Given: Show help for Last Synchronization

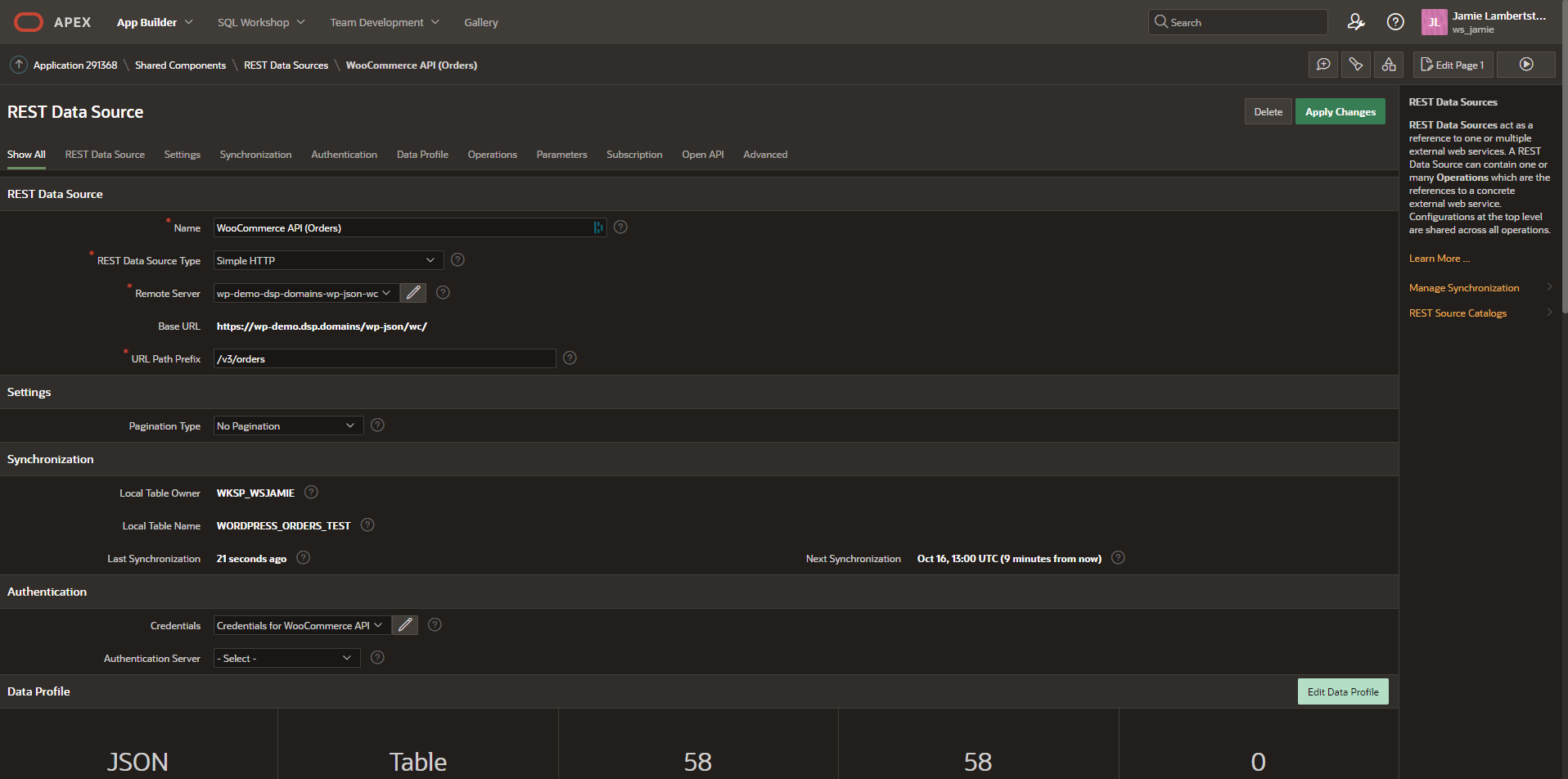Looking at the screenshot, I should click(x=303, y=557).
